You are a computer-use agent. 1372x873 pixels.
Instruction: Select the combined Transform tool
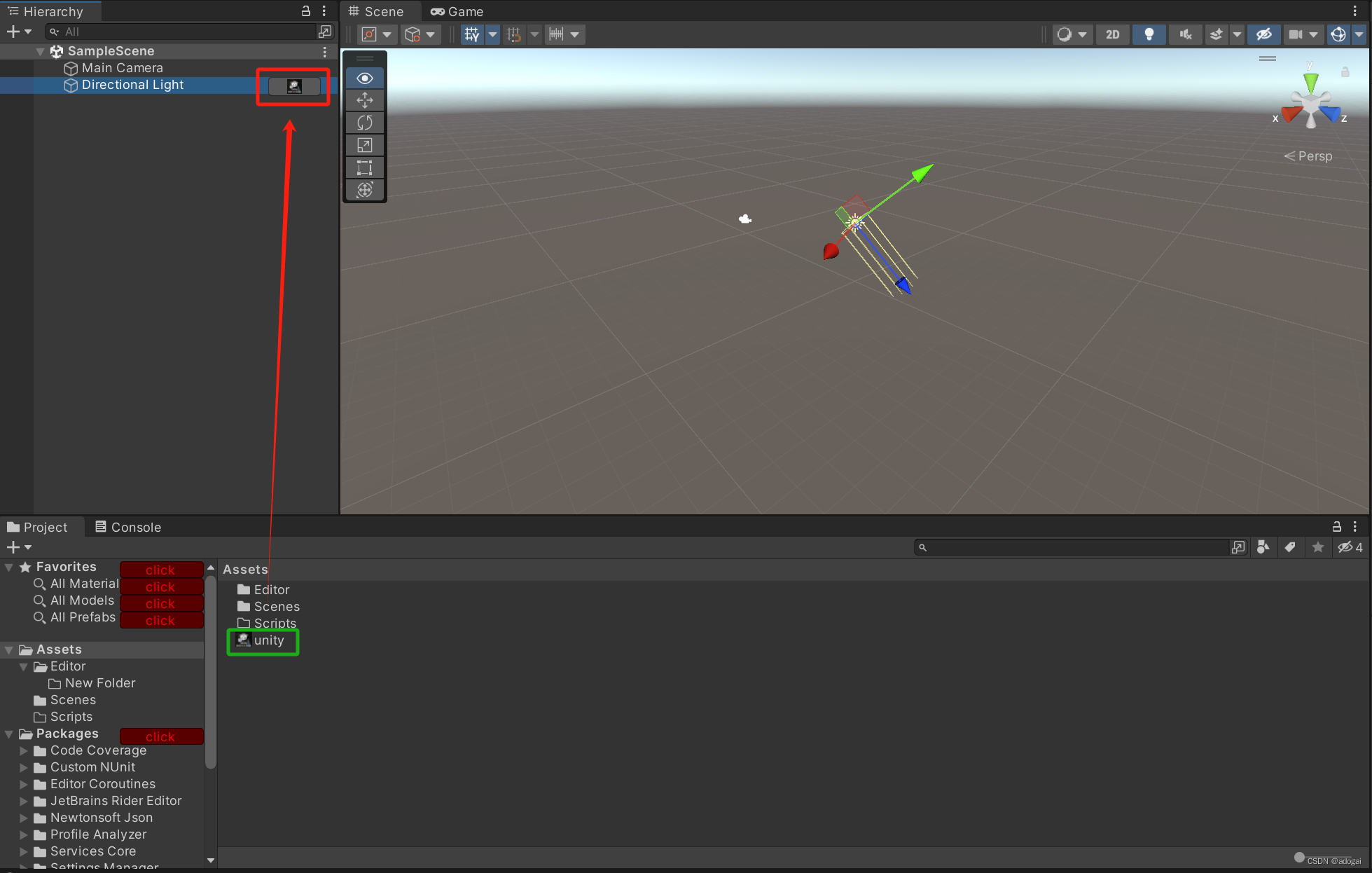click(x=364, y=190)
